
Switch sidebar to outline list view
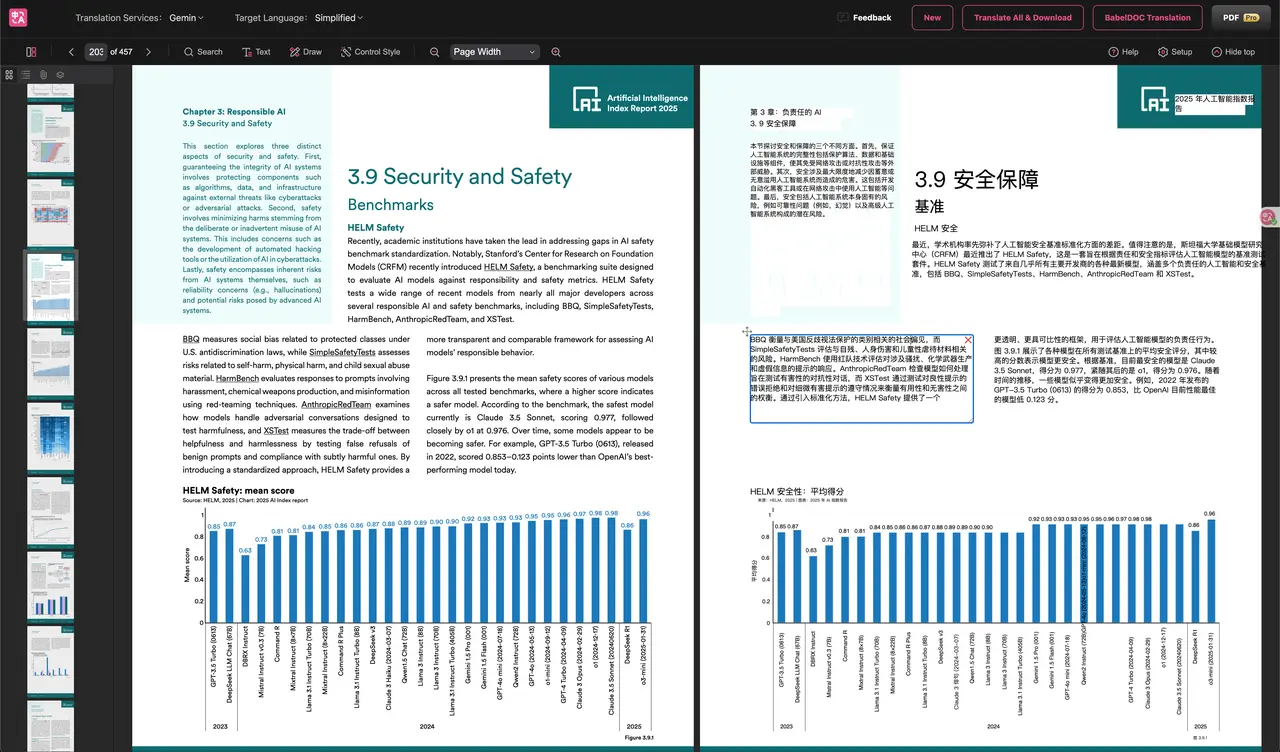click(x=26, y=74)
